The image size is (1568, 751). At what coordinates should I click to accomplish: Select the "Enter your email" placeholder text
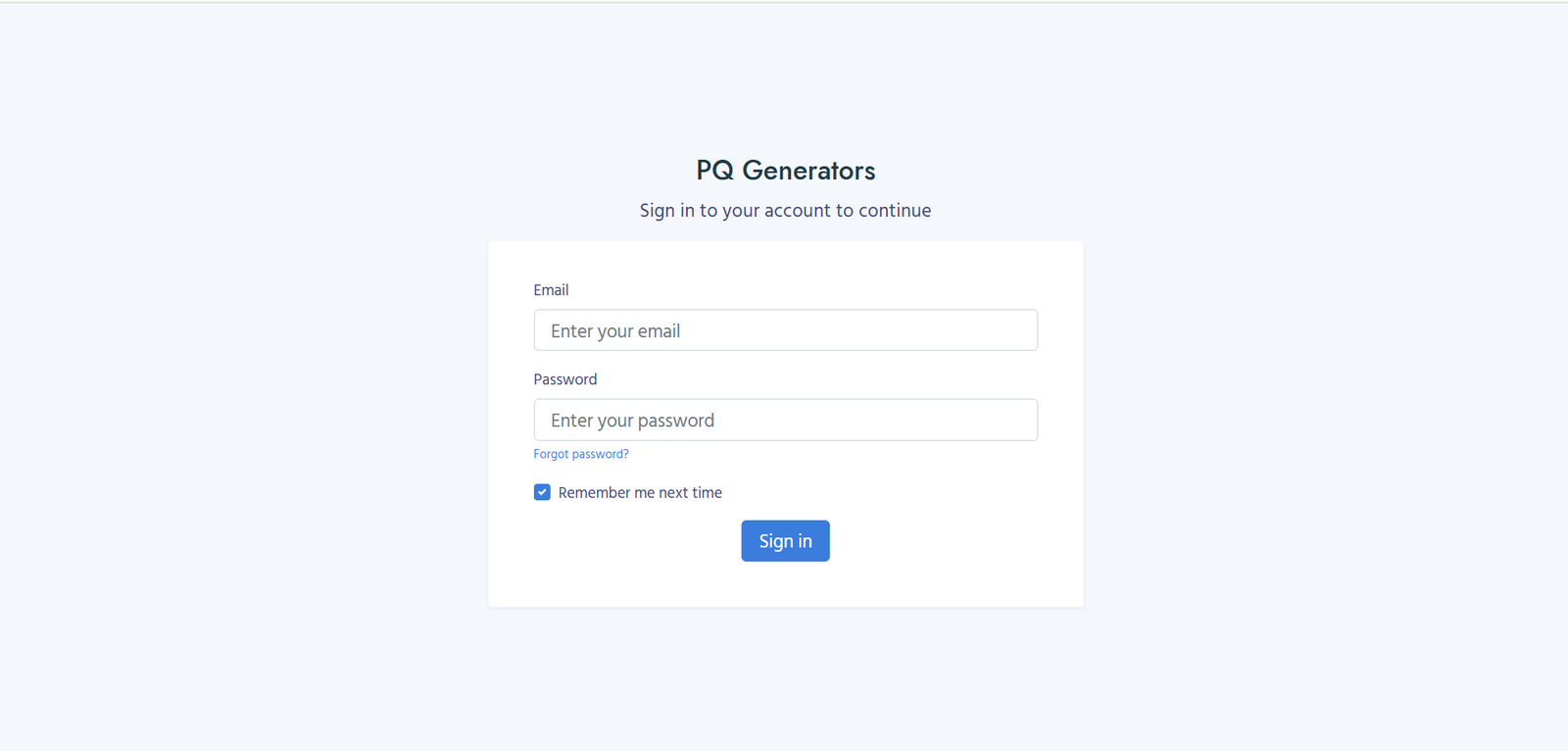pyautogui.click(x=615, y=331)
